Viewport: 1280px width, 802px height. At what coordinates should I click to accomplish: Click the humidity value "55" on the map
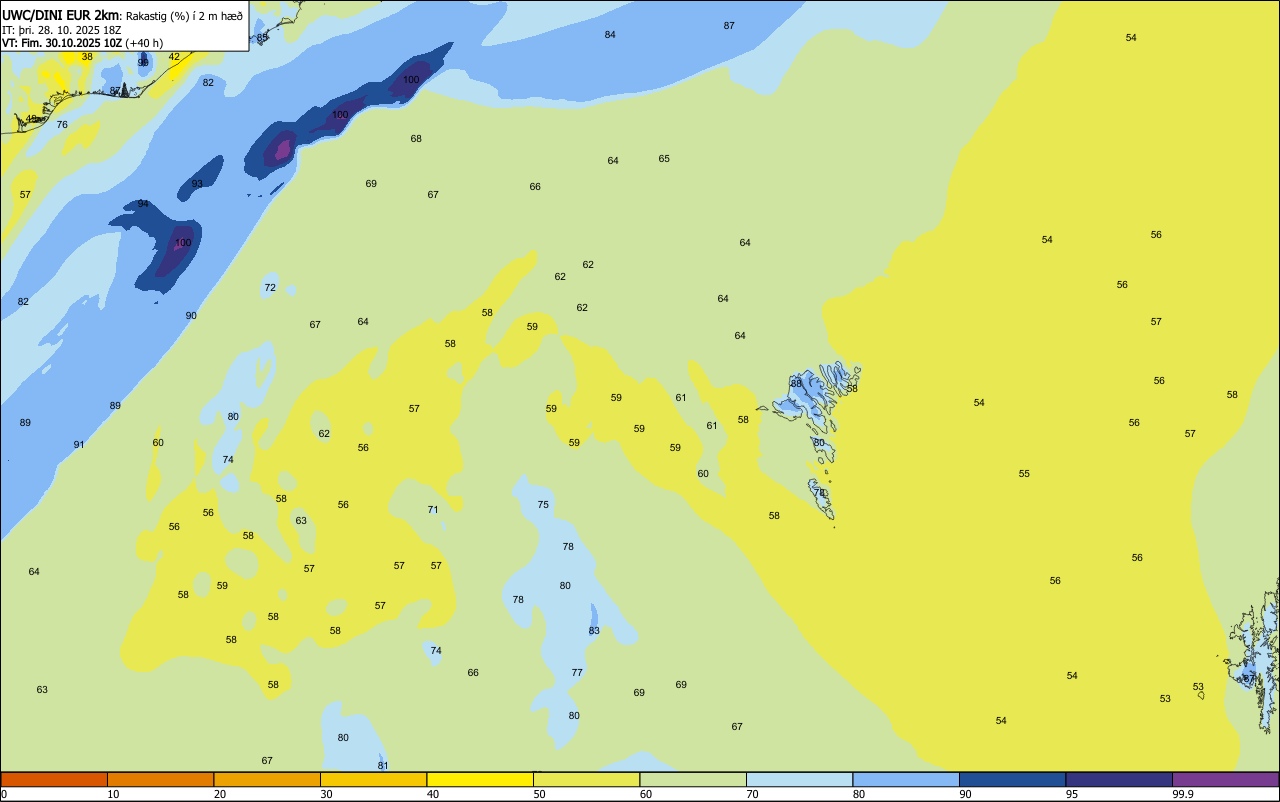(x=1024, y=474)
